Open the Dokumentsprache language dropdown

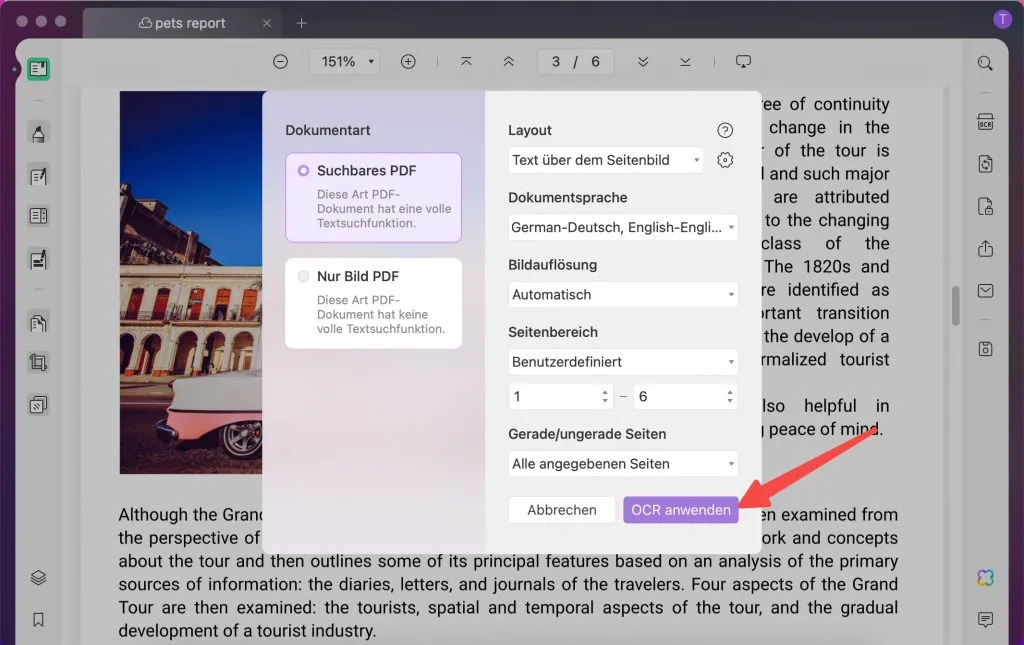point(623,227)
